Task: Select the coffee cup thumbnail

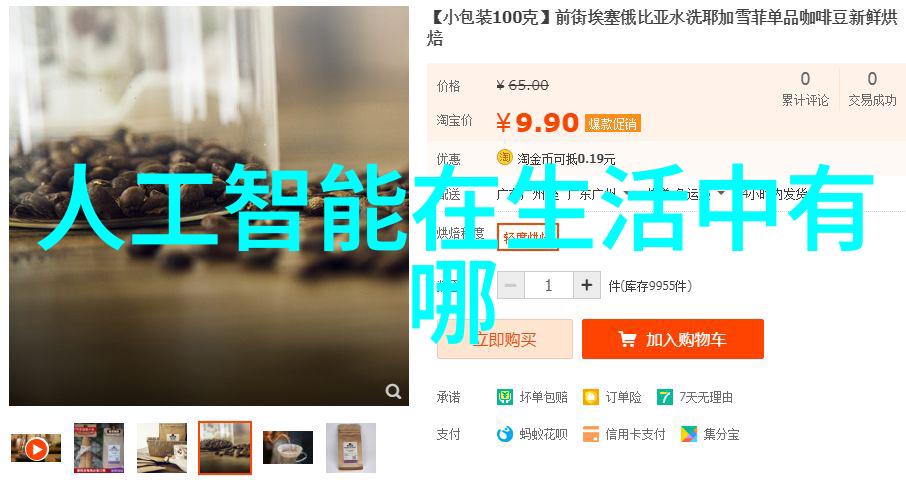Action: pos(288,448)
